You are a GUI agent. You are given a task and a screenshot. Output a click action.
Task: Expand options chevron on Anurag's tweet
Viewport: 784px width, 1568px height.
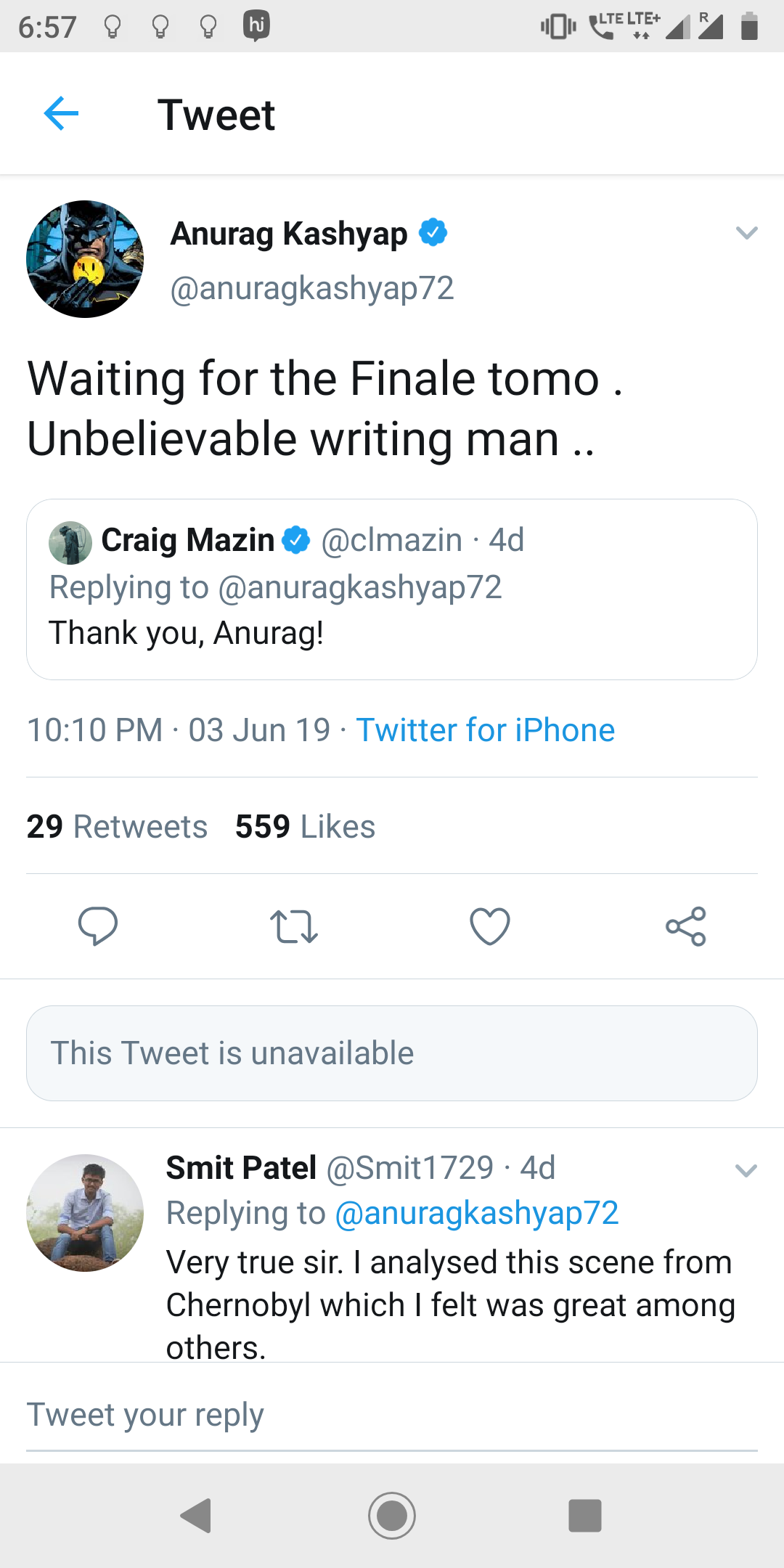click(746, 233)
